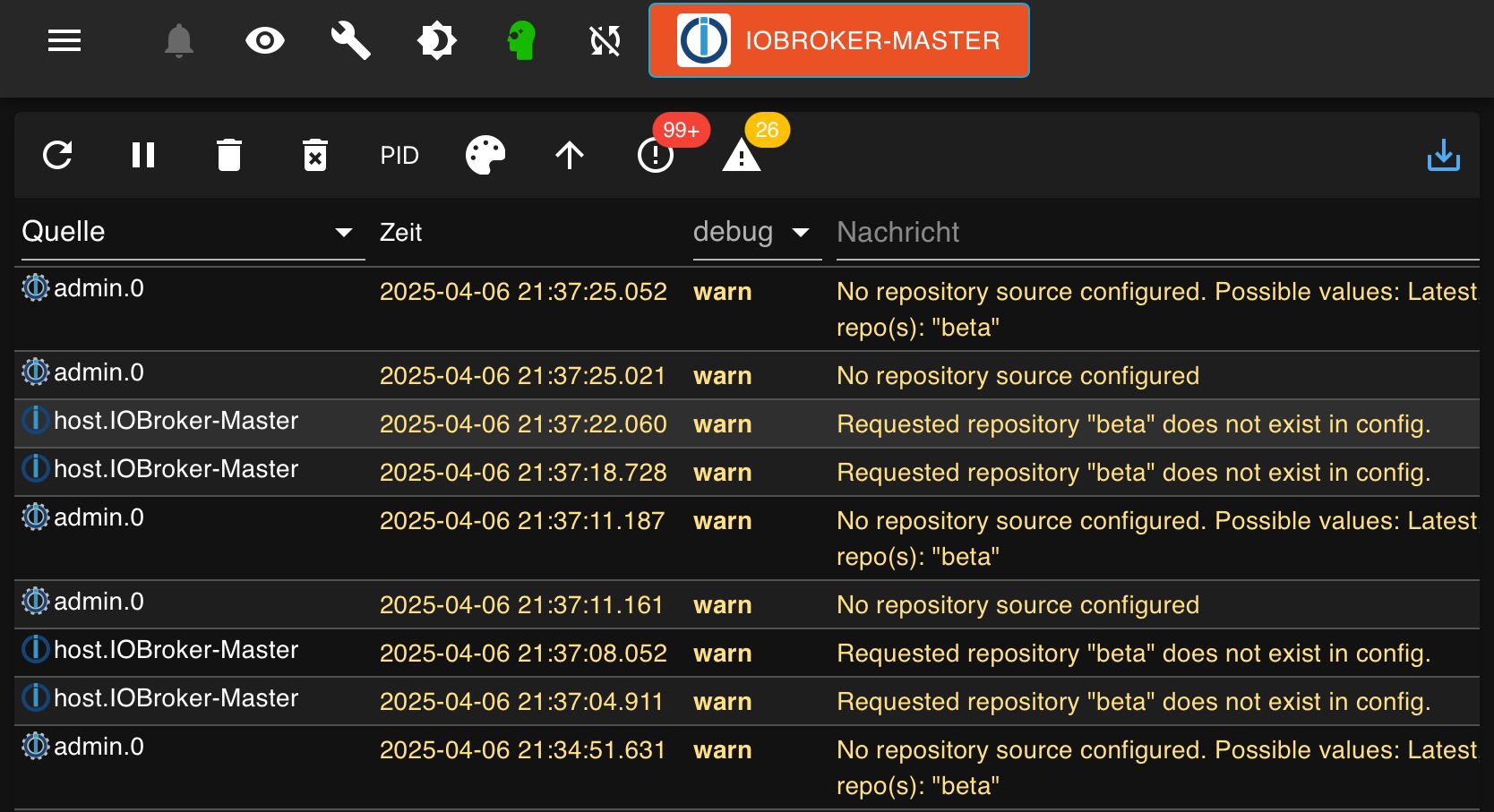
Task: Click the warning triangle counter showing 26
Action: (742, 155)
